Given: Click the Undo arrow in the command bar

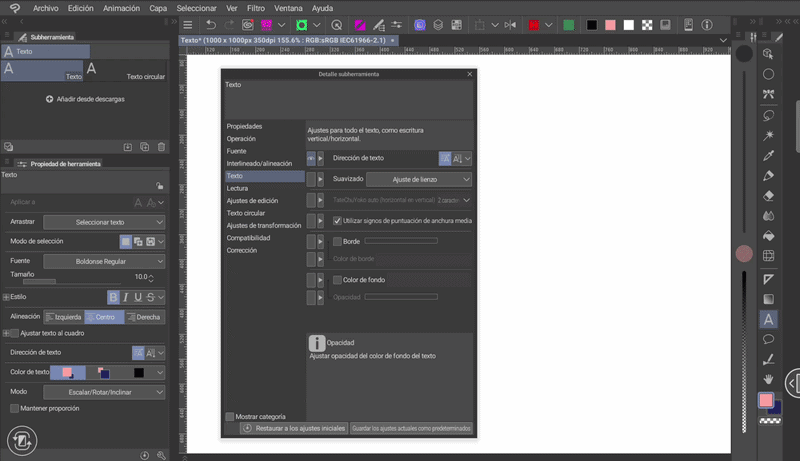Looking at the screenshot, I should pos(210,23).
